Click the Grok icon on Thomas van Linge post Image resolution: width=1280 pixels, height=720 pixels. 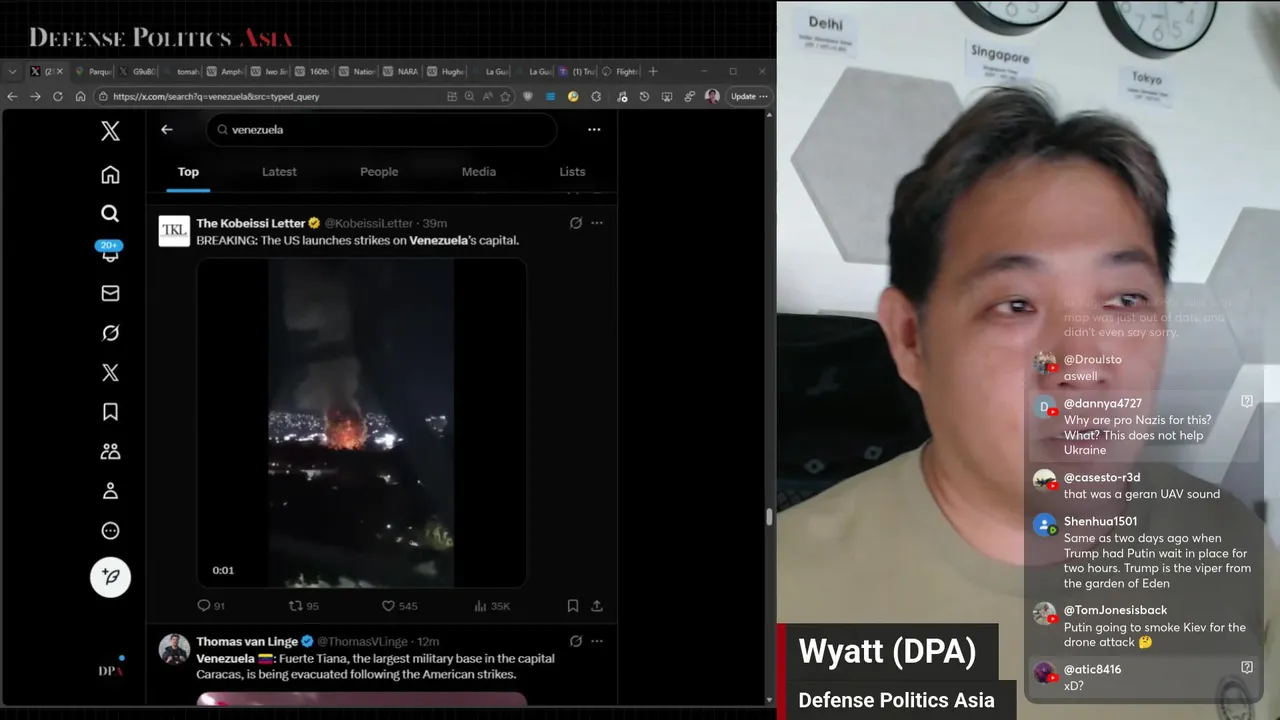(x=576, y=641)
